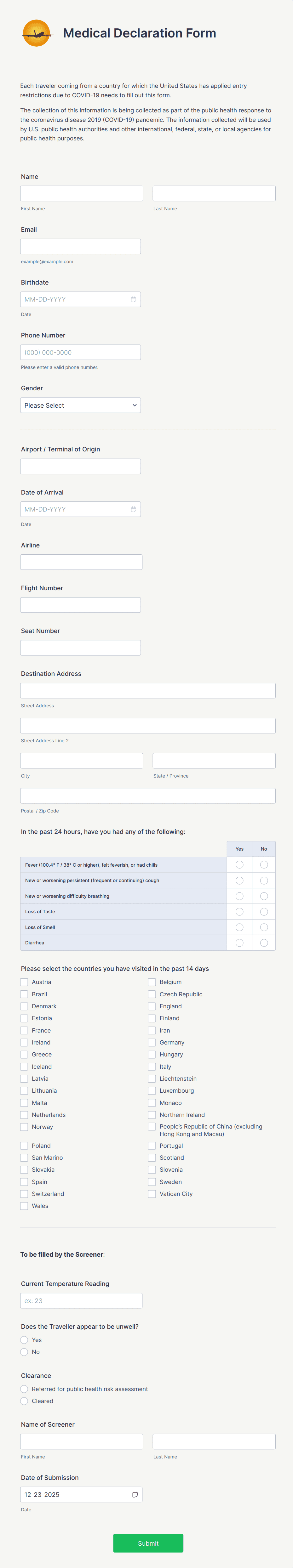Screen dimensions: 293x1568
Task: Select Referred for public health risk assessment
Action: [x=24, y=1389]
